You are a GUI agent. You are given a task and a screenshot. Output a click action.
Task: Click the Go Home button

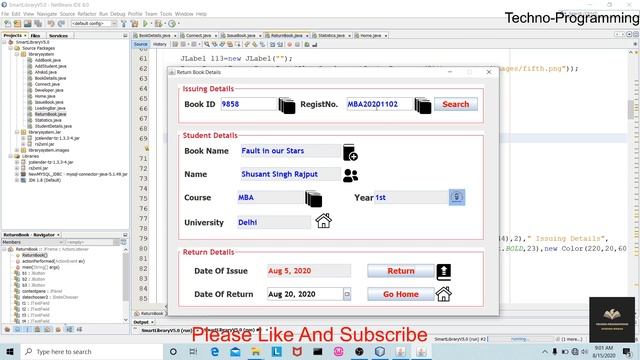(x=401, y=294)
